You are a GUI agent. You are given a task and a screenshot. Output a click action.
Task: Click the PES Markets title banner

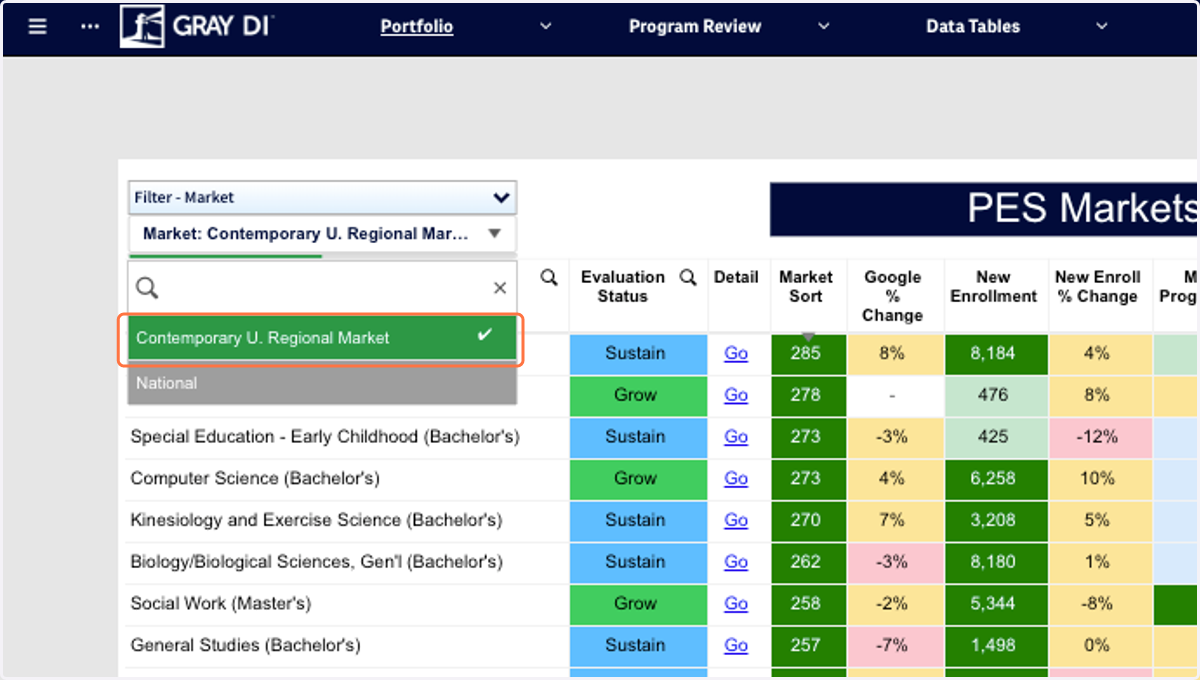tap(985, 209)
